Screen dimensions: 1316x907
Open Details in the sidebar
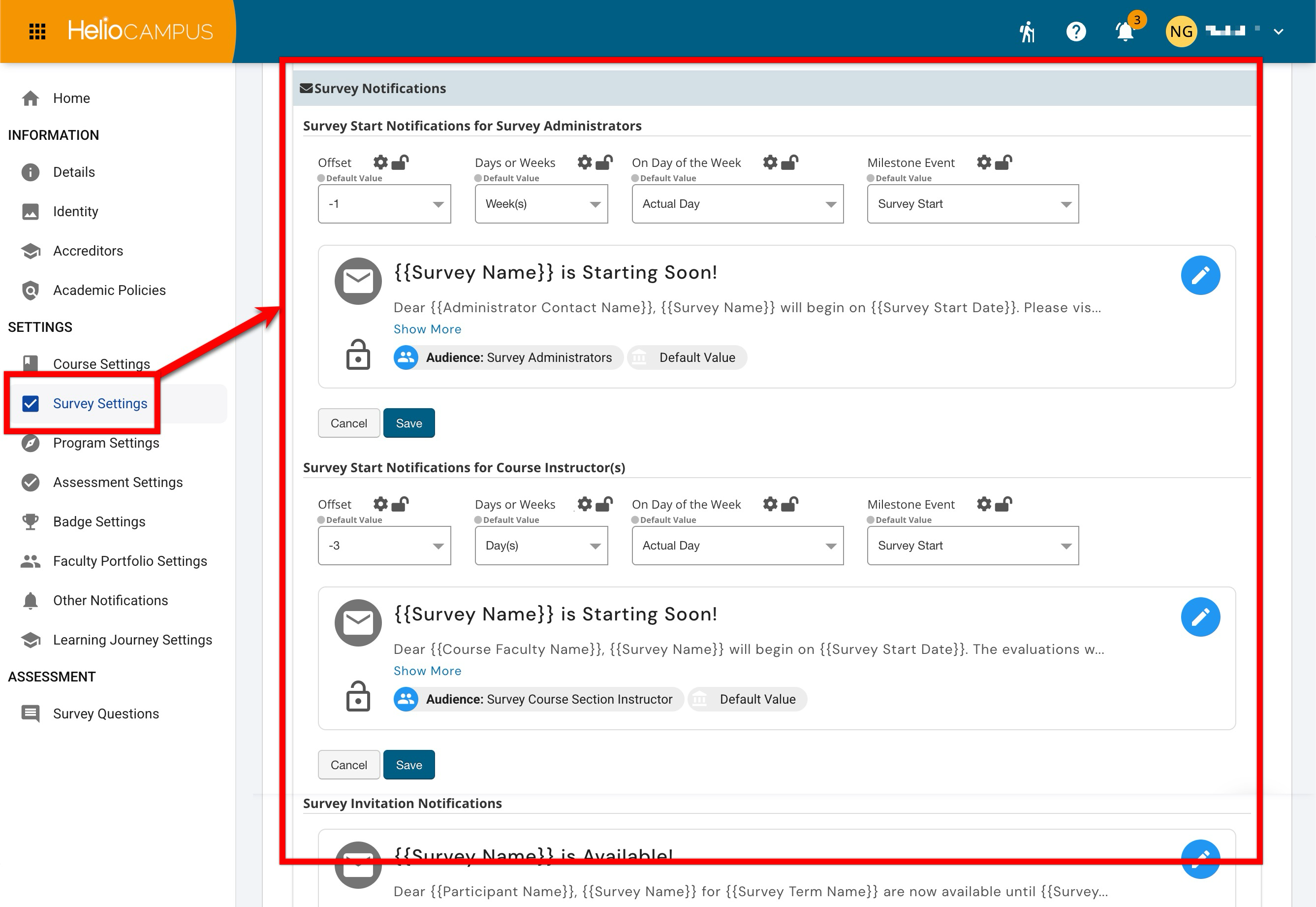point(74,172)
